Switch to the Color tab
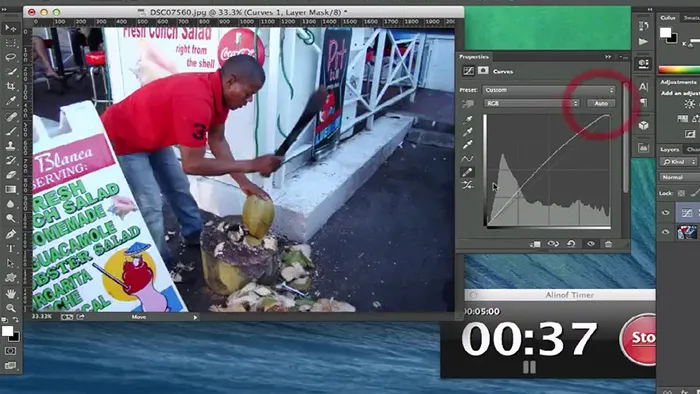The image size is (700, 394). click(668, 18)
